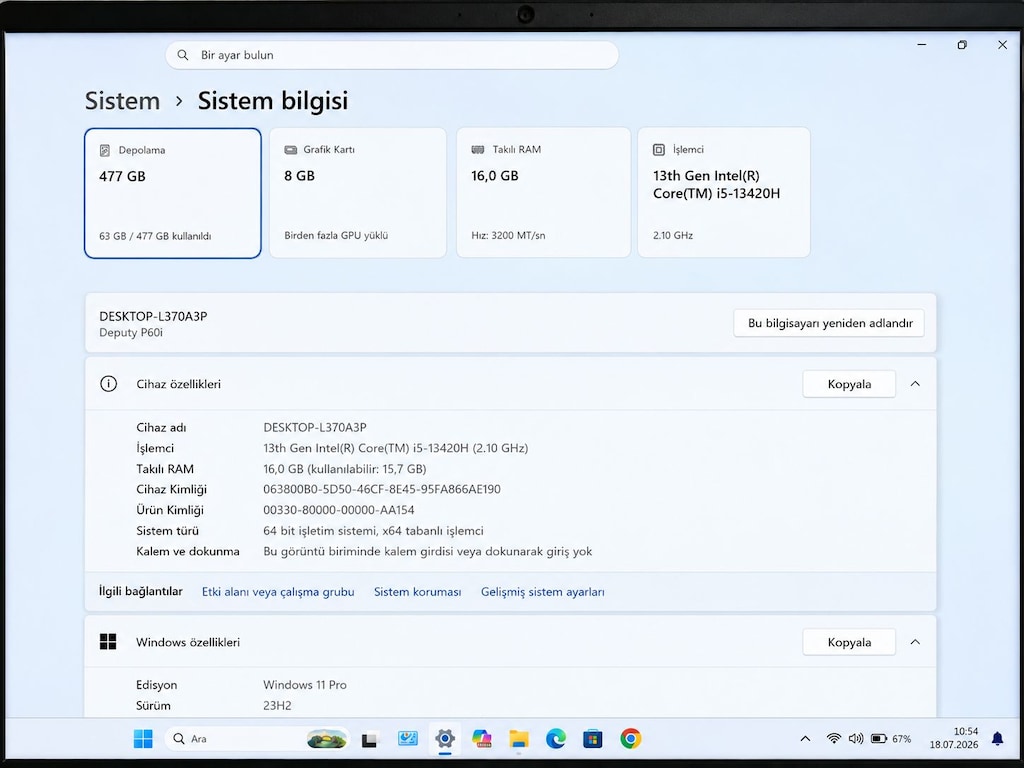Viewport: 1024px width, 768px height.
Task: Launch Google Chrome from the taskbar
Action: click(630, 739)
